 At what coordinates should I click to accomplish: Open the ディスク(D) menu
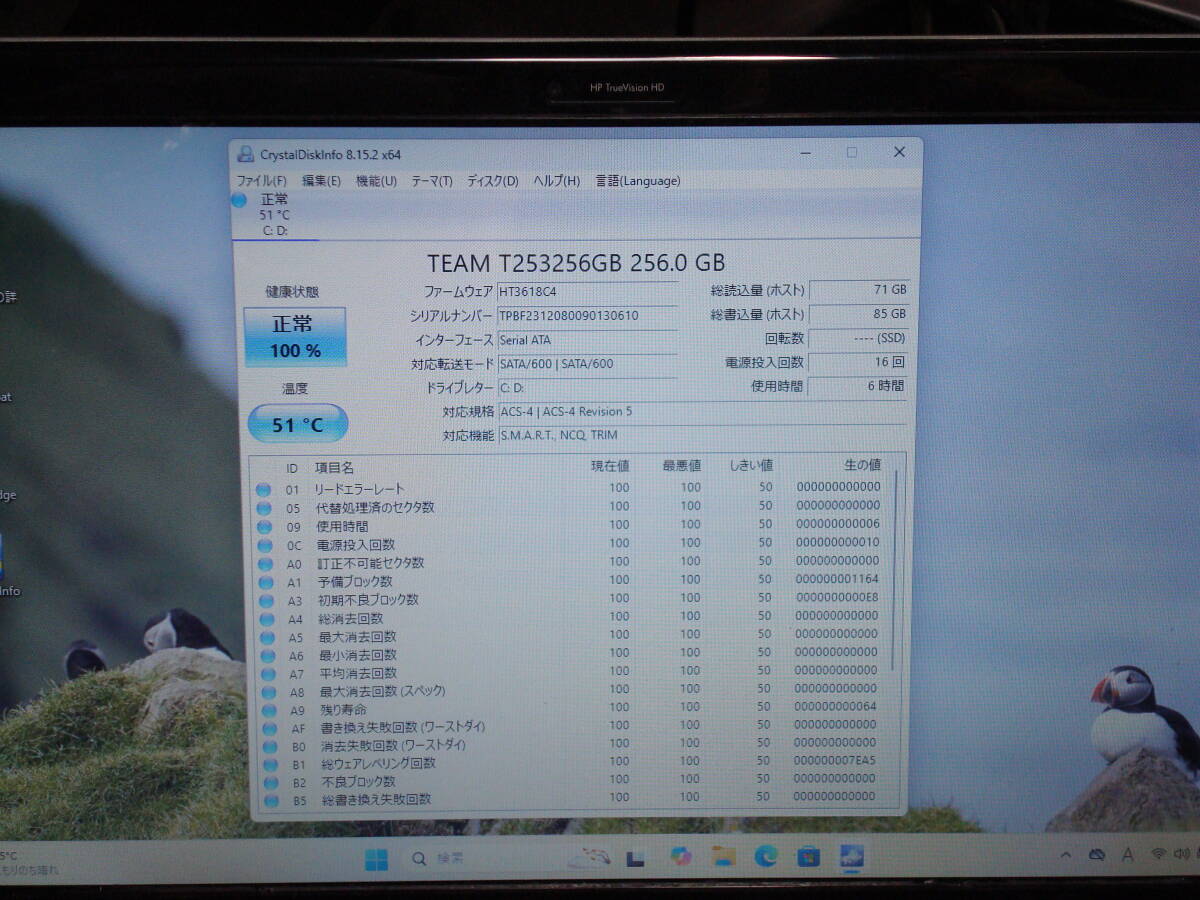click(493, 181)
